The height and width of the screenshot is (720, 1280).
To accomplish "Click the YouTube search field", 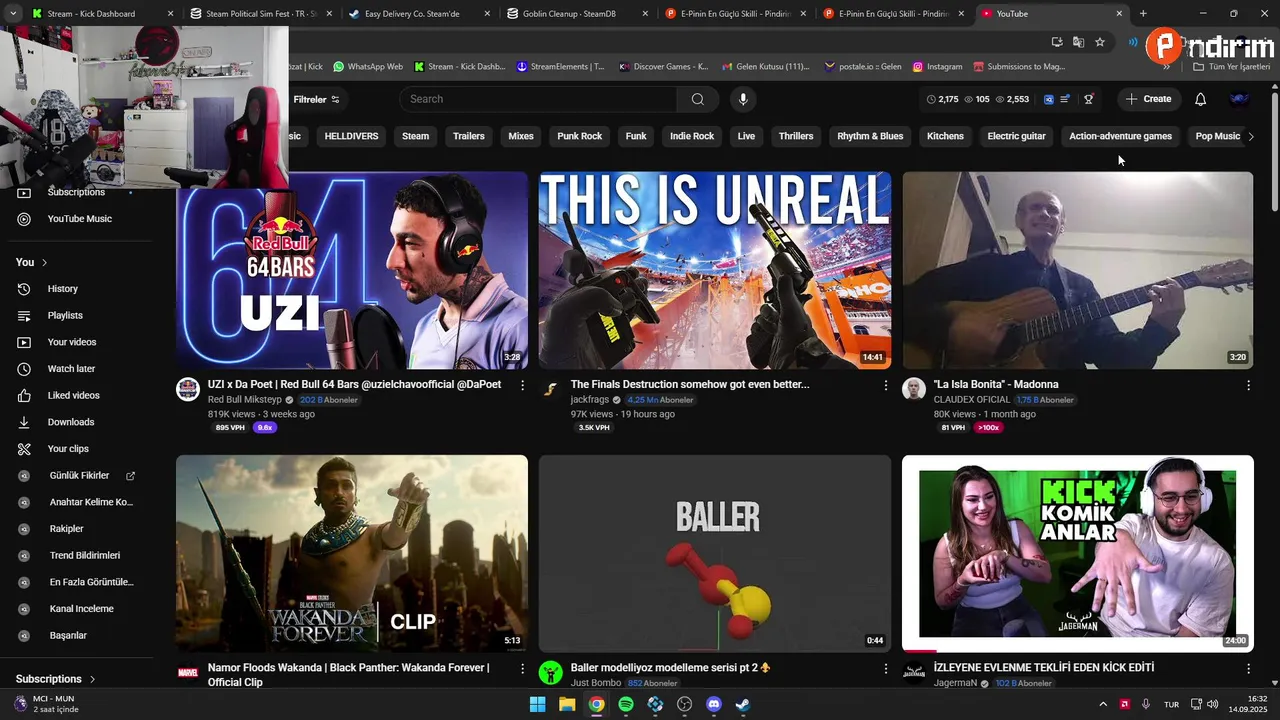I will [x=538, y=99].
